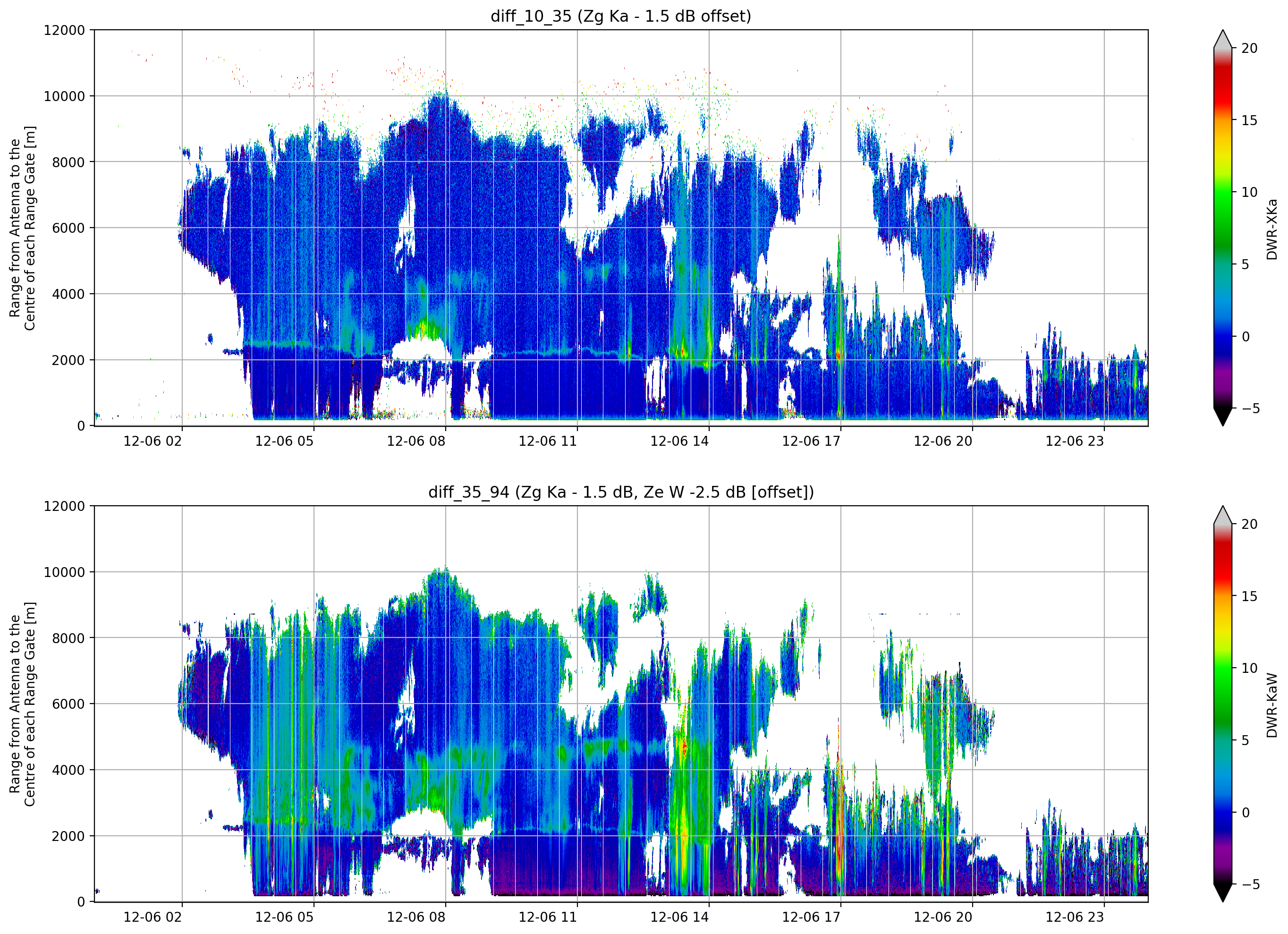Click '12-06 20' tick label under bottom plot
This screenshot has height=934, width=1288.
943,917
